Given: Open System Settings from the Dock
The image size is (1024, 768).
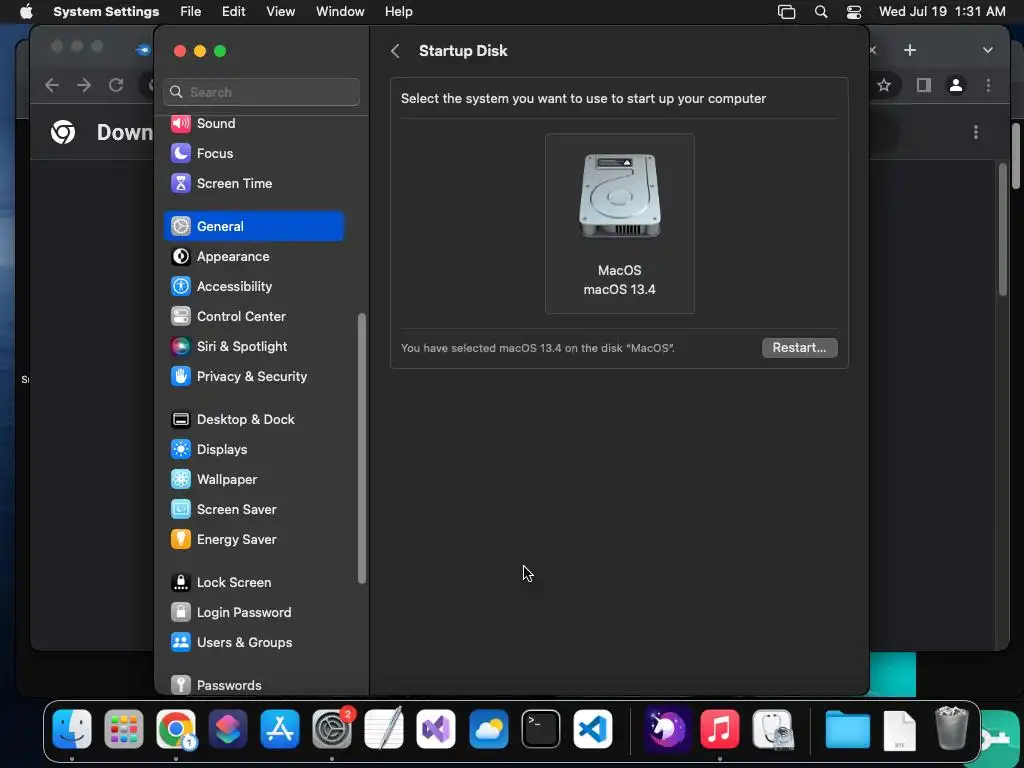Looking at the screenshot, I should click(332, 729).
